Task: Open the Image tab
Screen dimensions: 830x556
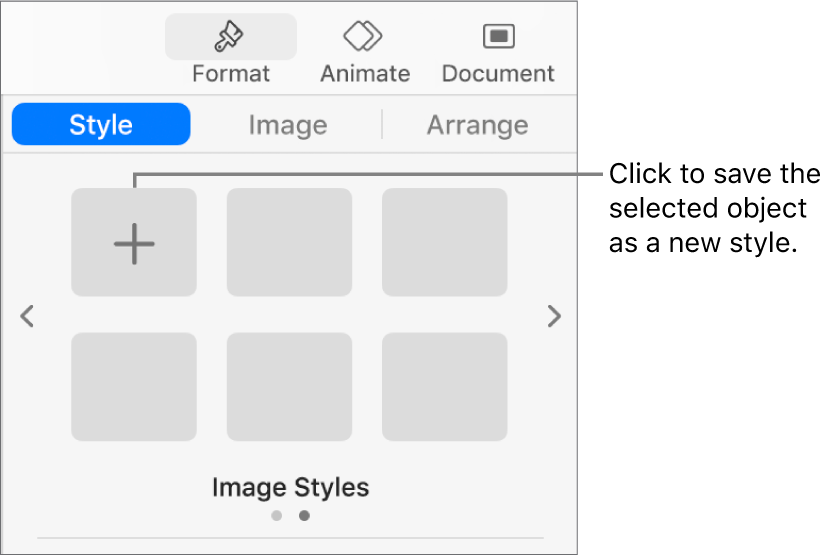Action: [x=288, y=125]
